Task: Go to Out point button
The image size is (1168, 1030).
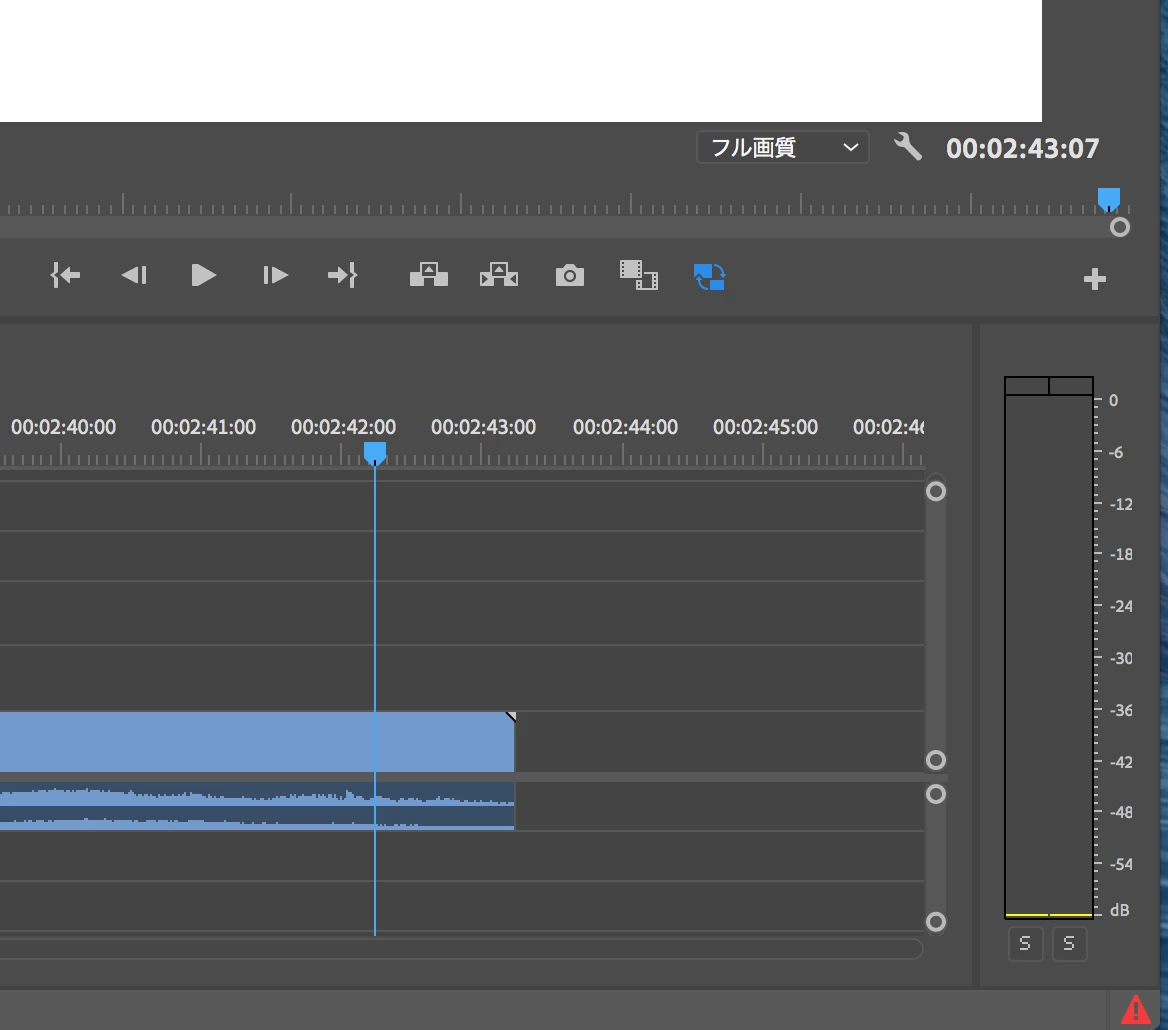Action: click(x=343, y=276)
